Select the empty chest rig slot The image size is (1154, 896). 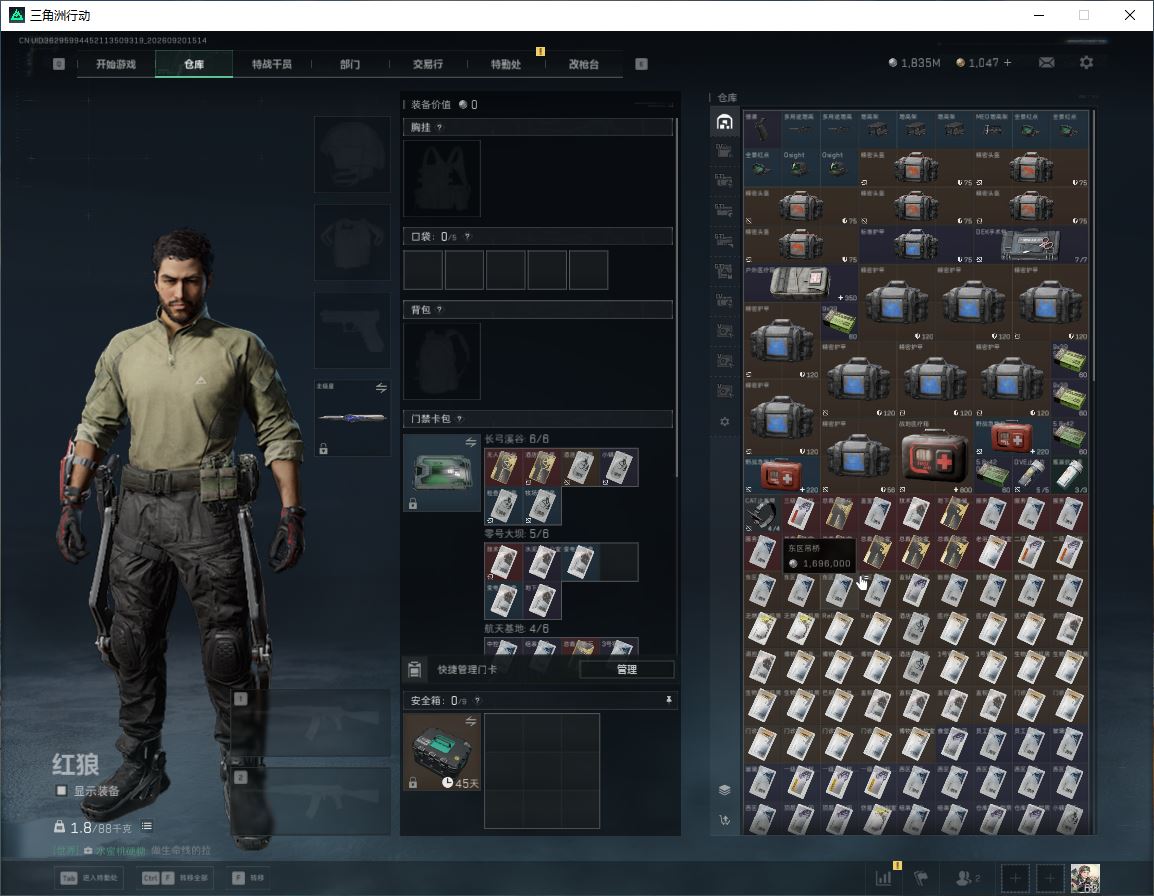click(442, 178)
